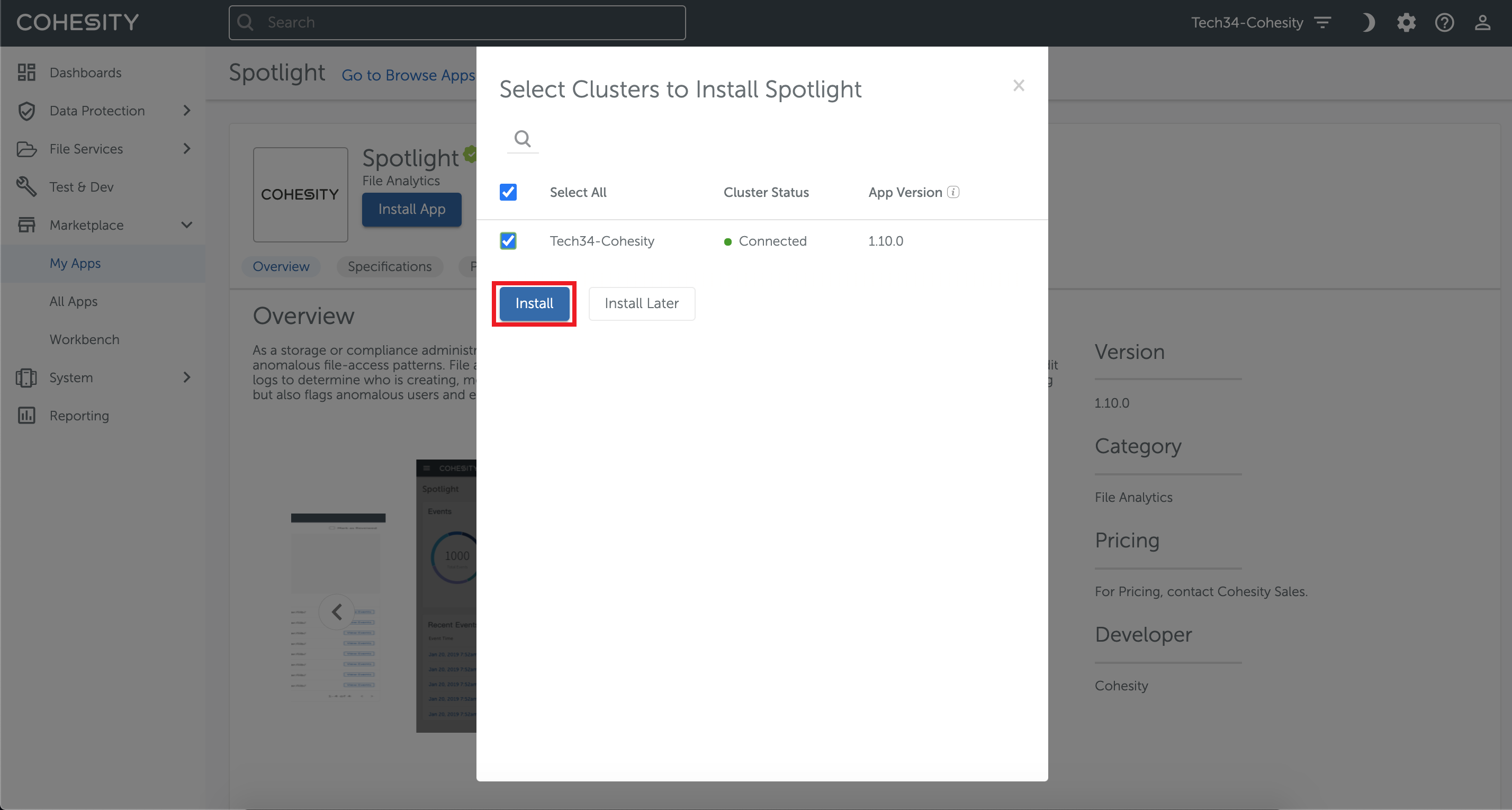Click the 1.10.0 version cell in dialog

pyautogui.click(x=886, y=241)
